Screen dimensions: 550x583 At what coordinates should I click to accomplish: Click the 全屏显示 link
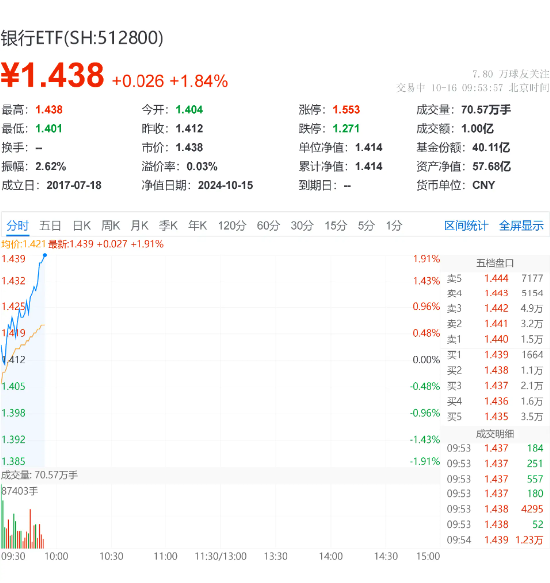pos(521,225)
